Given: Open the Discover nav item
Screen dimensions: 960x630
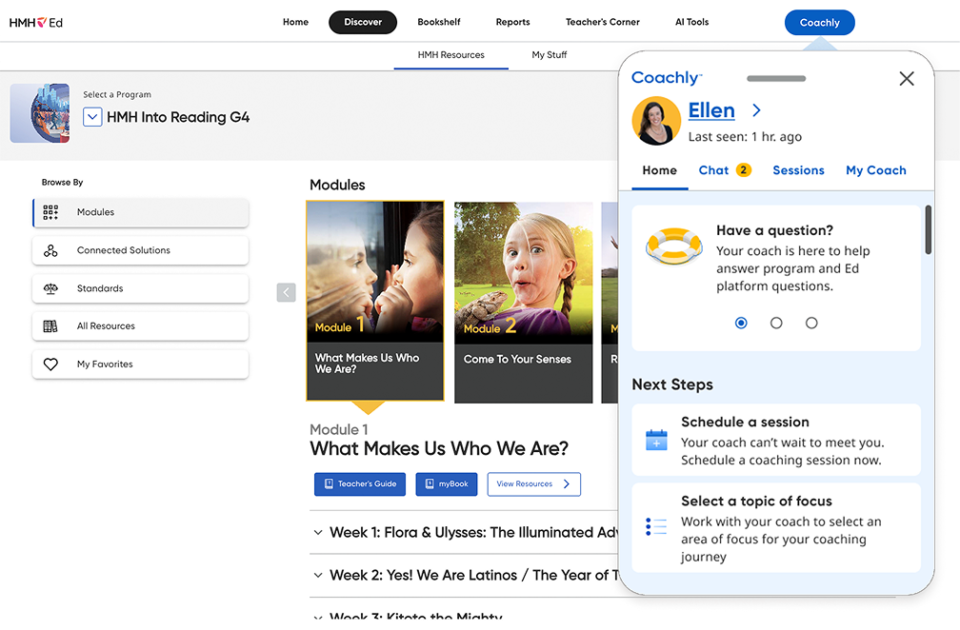Looking at the screenshot, I should 362,22.
